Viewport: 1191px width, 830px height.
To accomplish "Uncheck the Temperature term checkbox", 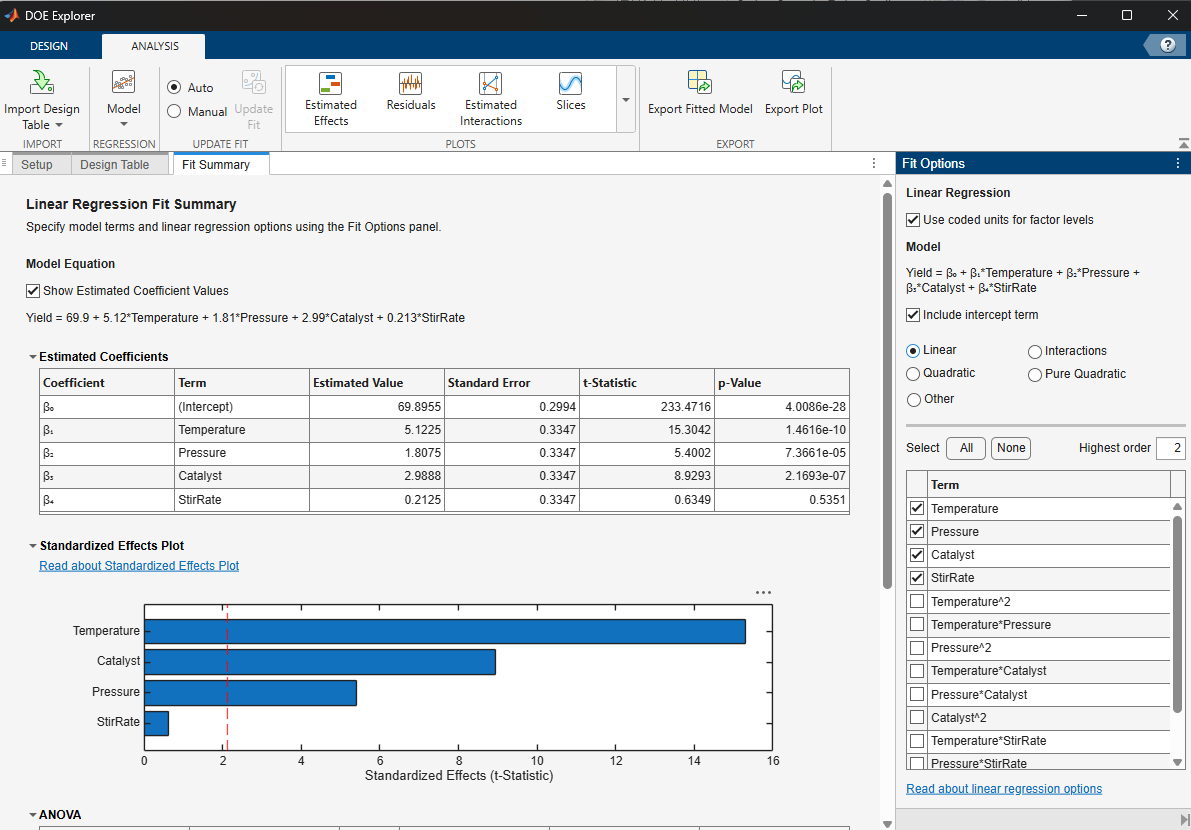I will point(917,508).
